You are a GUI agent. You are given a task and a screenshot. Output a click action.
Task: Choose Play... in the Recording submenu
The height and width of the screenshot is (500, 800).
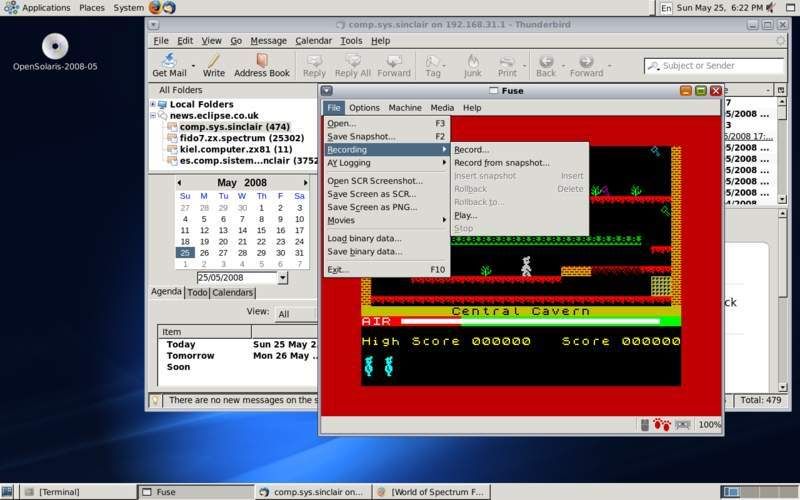[x=519, y=215]
